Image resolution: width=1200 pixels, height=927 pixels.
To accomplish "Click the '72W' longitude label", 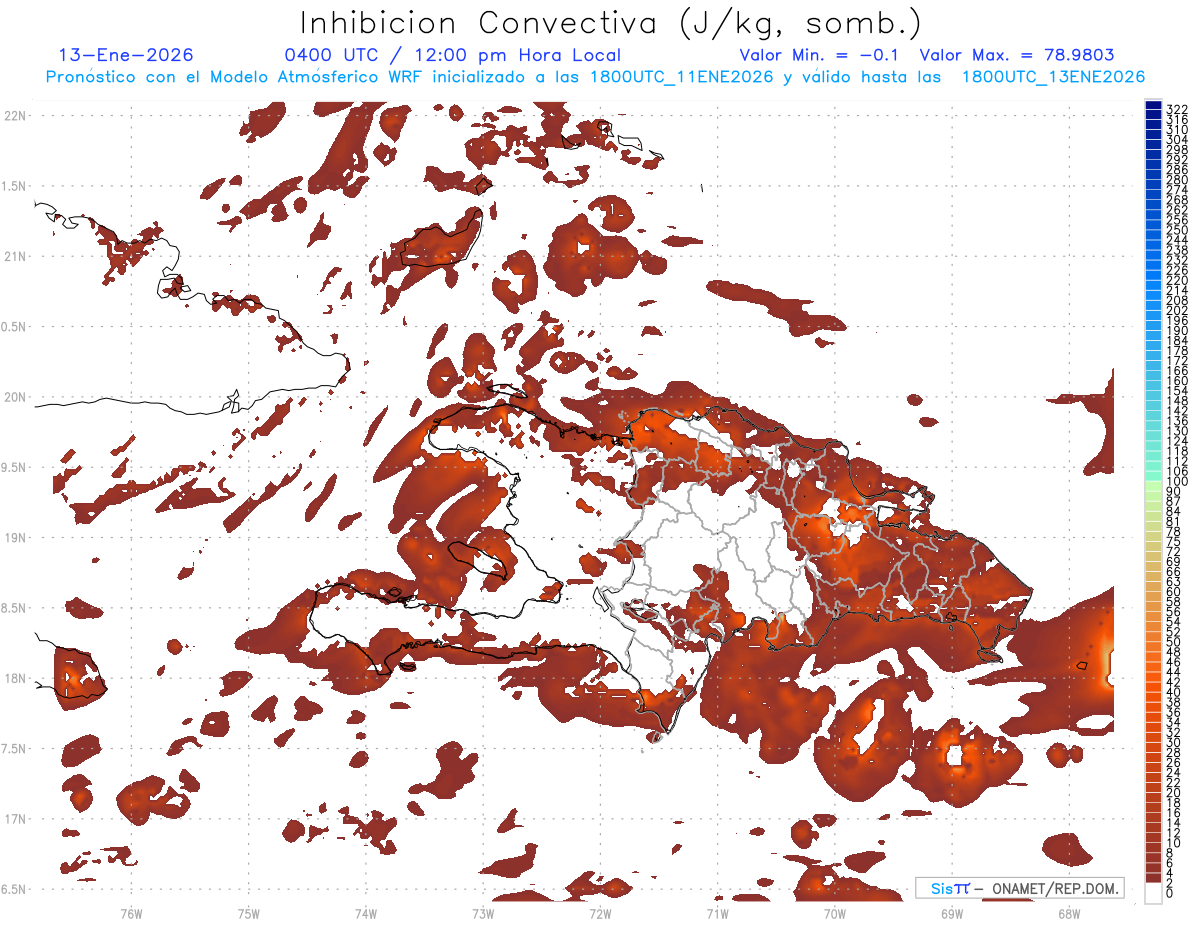I will click(600, 913).
